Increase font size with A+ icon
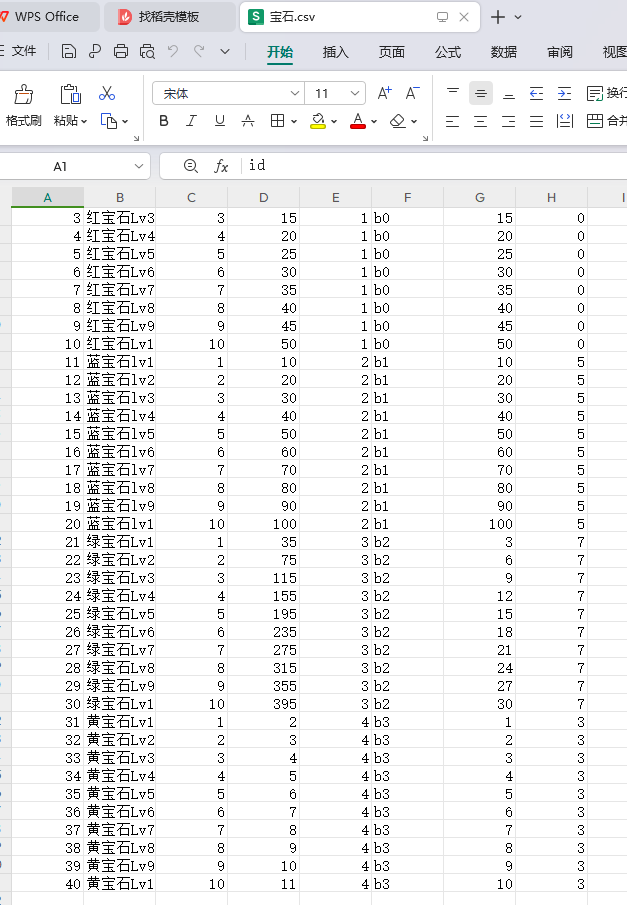627x905 pixels. (x=385, y=93)
